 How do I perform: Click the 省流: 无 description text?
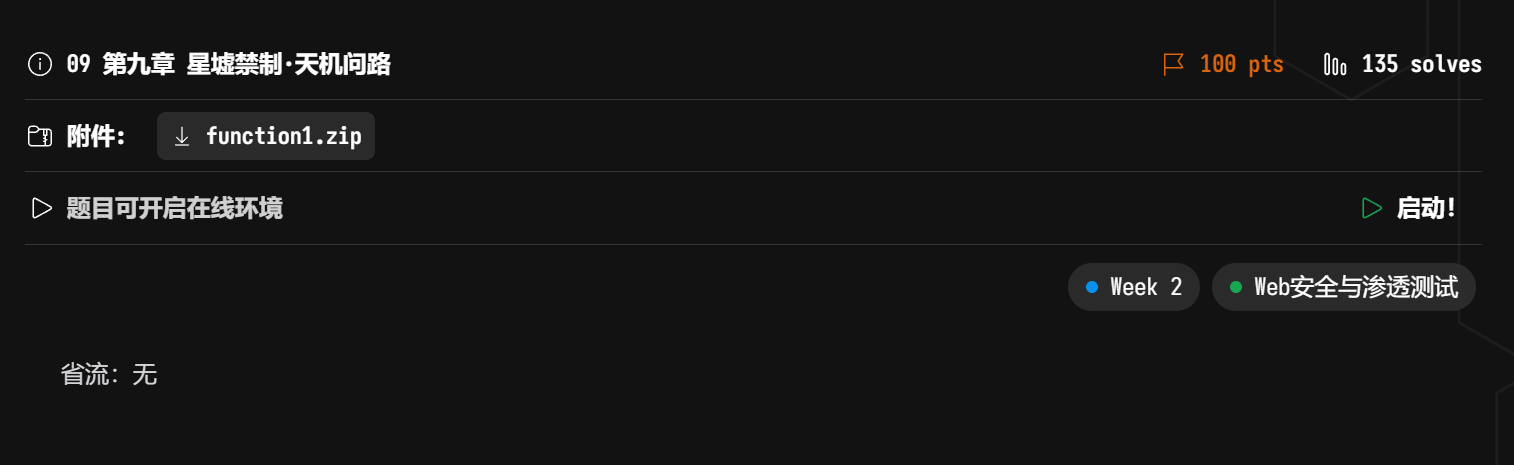pos(109,375)
